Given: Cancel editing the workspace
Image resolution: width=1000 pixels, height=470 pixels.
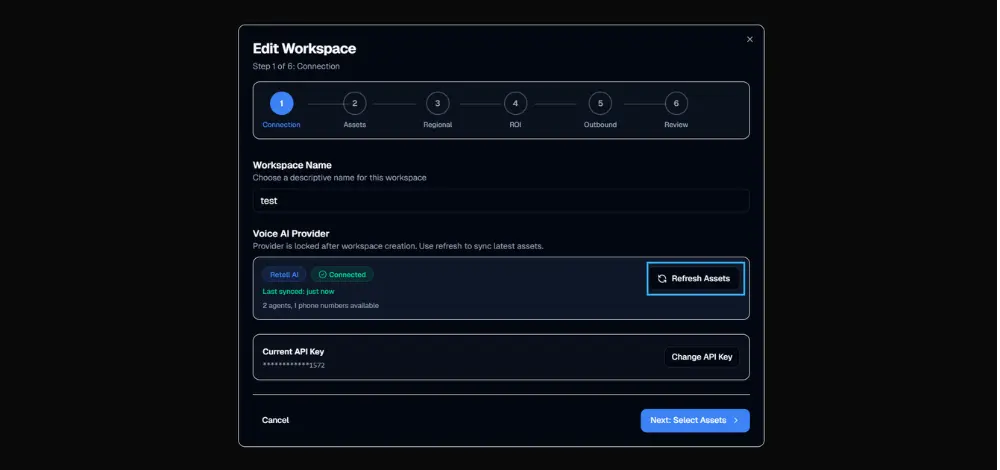Looking at the screenshot, I should click(x=276, y=420).
